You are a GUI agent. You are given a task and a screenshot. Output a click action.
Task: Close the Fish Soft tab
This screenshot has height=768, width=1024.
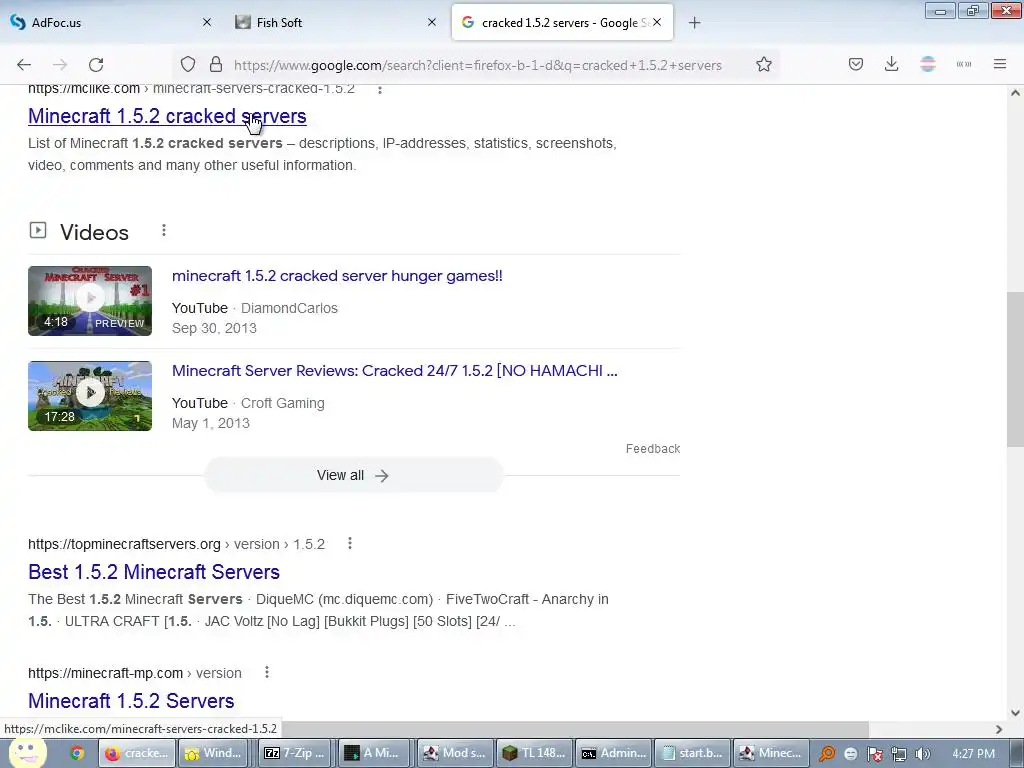[x=432, y=22]
